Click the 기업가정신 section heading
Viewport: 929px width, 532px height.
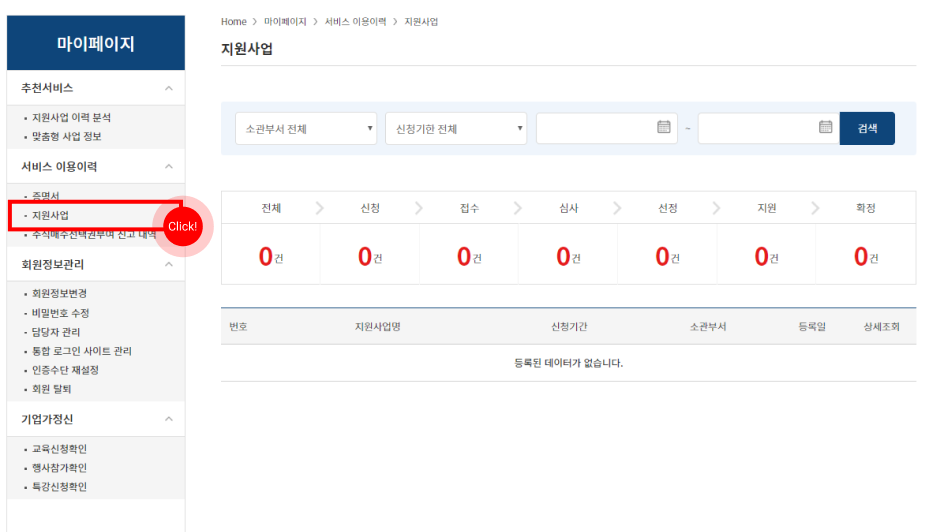pyautogui.click(x=47, y=419)
